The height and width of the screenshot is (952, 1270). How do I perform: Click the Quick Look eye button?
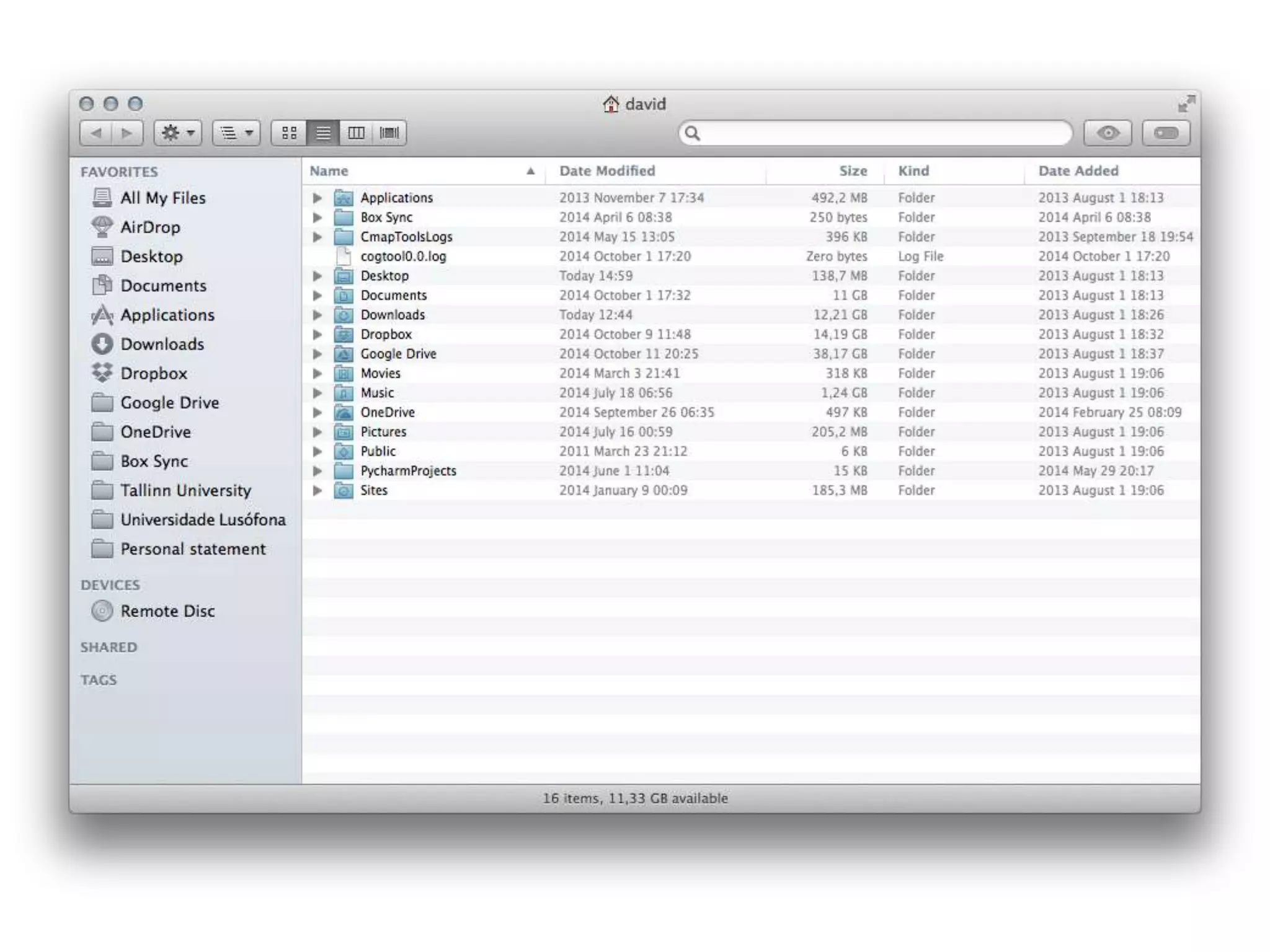tap(1108, 133)
